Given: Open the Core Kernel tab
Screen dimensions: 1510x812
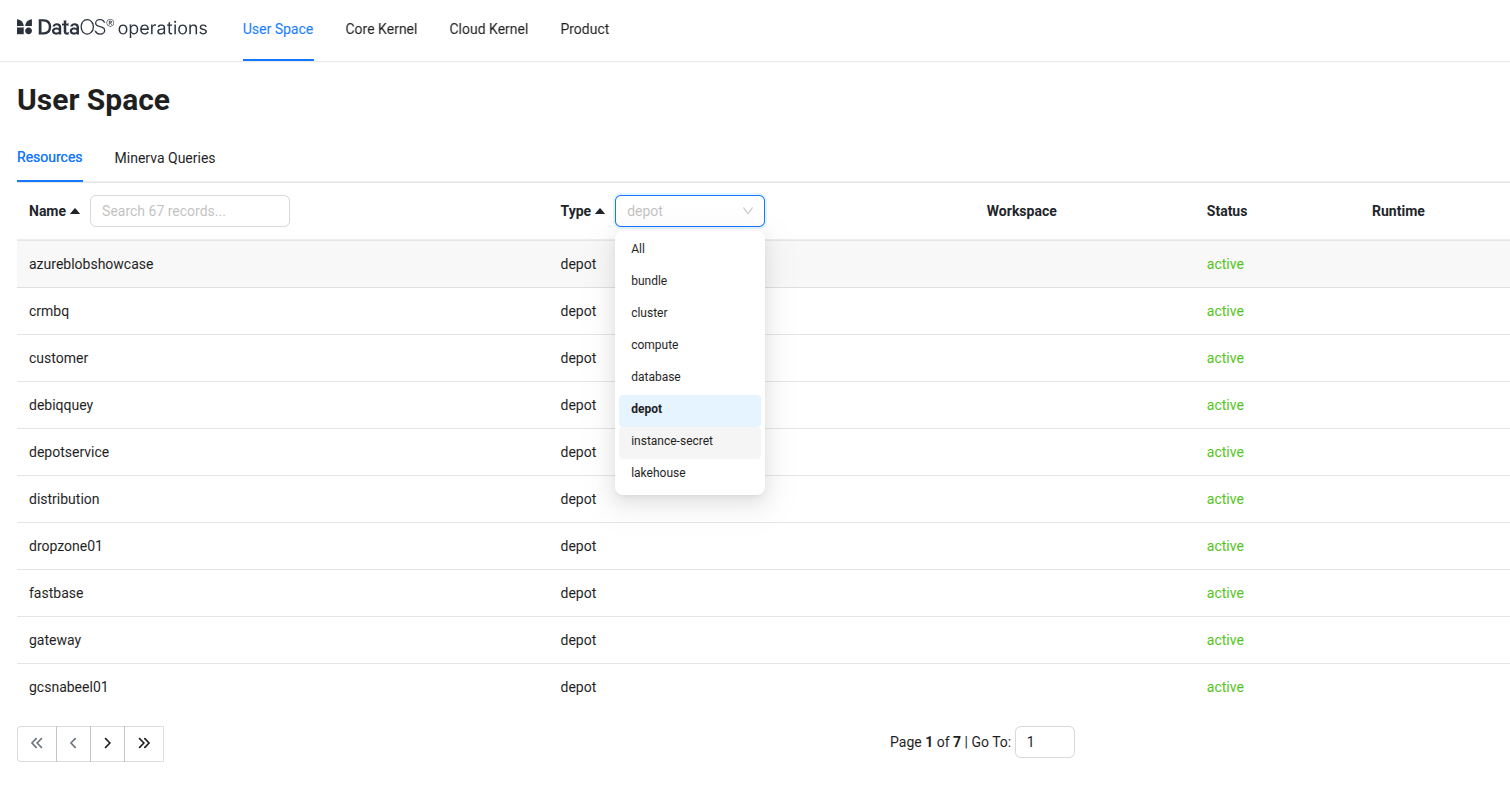Looking at the screenshot, I should click(x=381, y=29).
